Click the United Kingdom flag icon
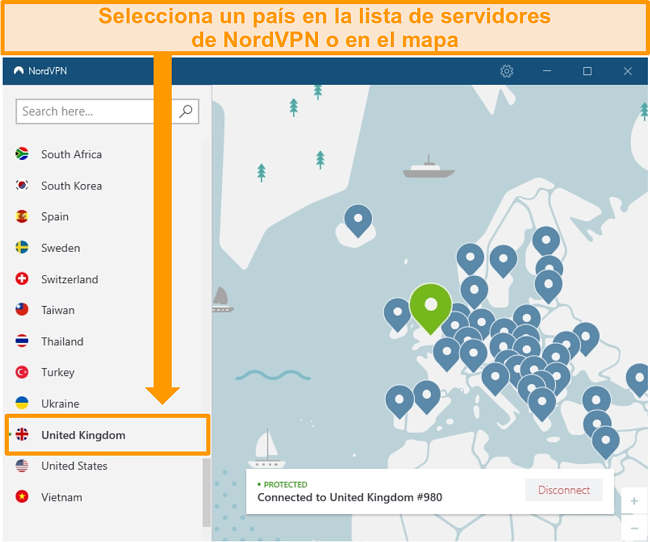 tap(22, 435)
